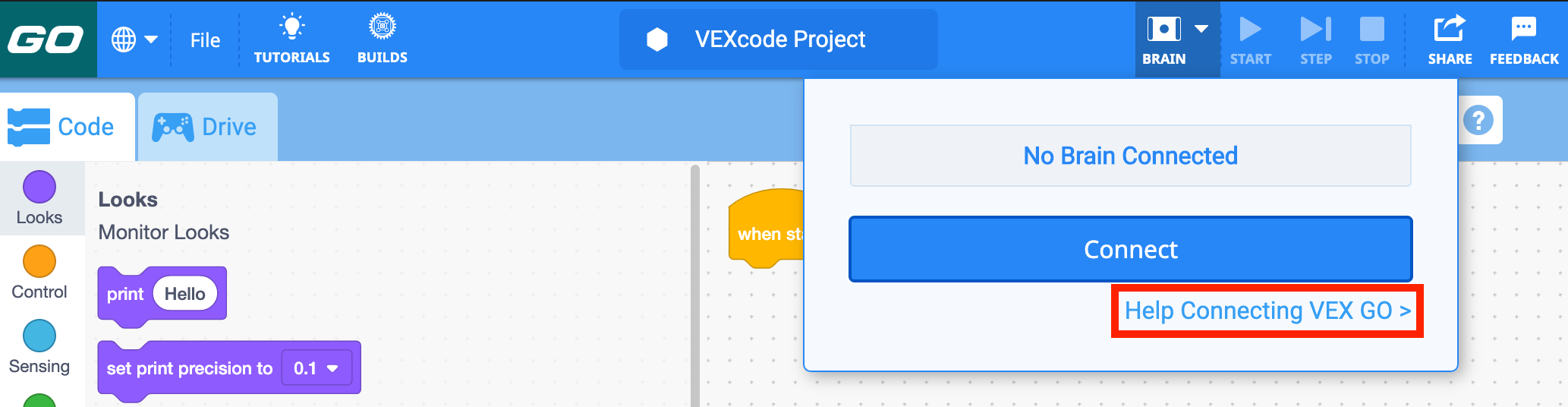Collapse the Brain dropdown arrow
The image size is (1568, 407).
(x=1201, y=29)
